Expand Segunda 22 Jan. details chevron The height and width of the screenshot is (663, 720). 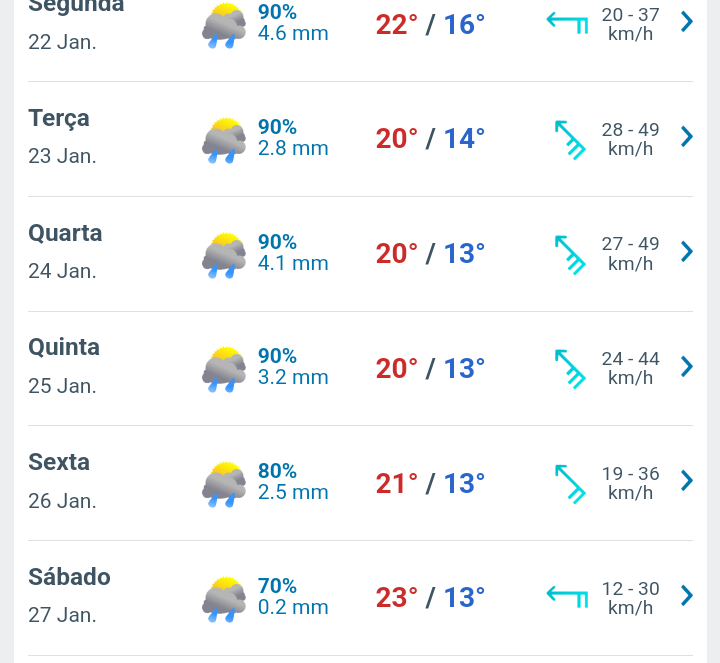click(686, 22)
